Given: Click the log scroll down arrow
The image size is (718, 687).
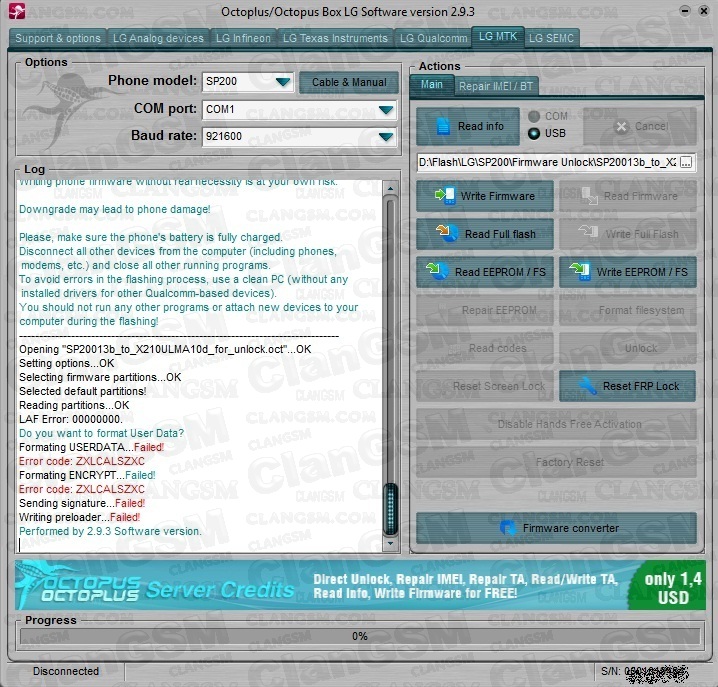Looking at the screenshot, I should coord(390,543).
